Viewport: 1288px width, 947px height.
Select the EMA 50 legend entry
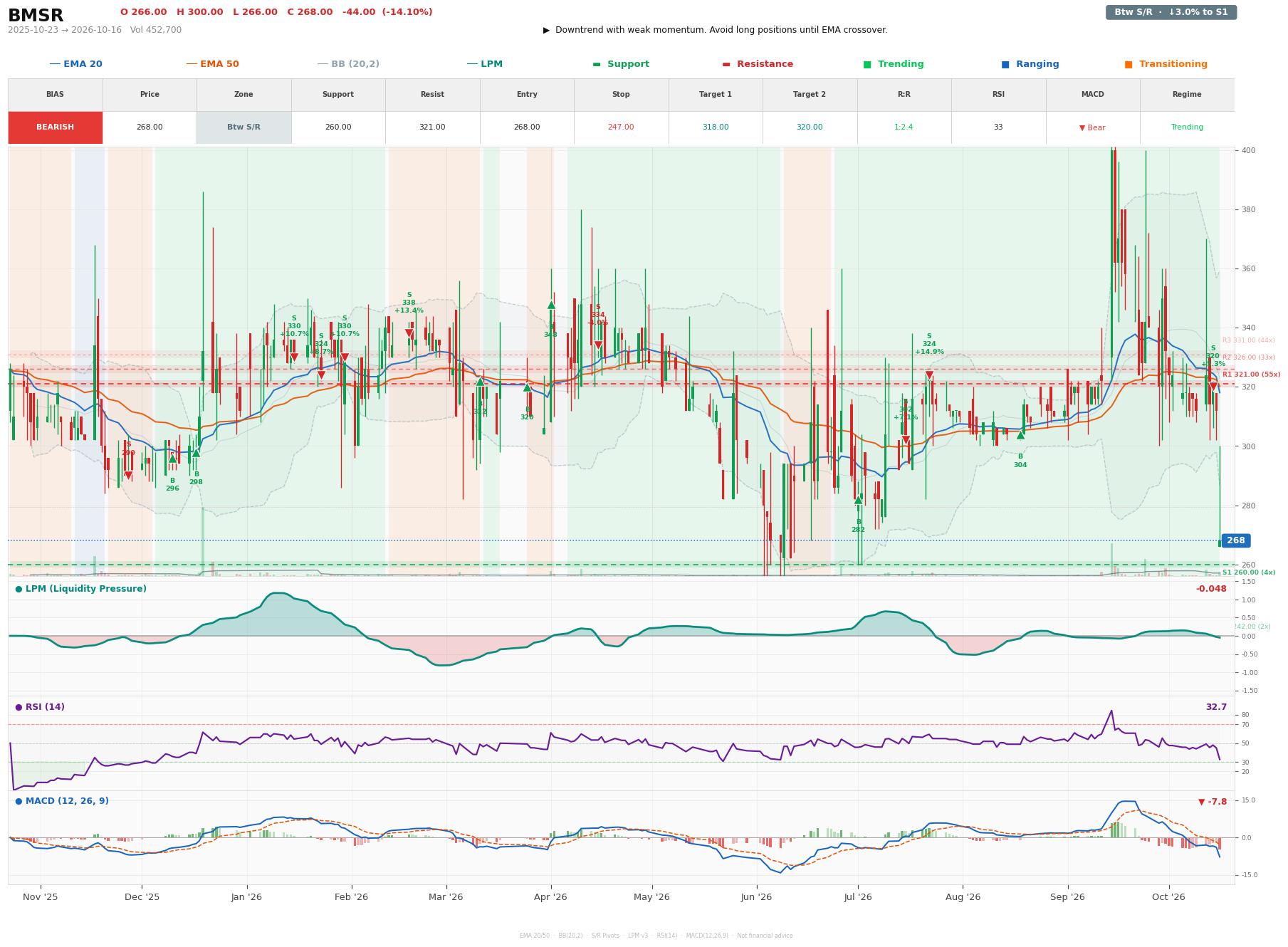pyautogui.click(x=212, y=64)
